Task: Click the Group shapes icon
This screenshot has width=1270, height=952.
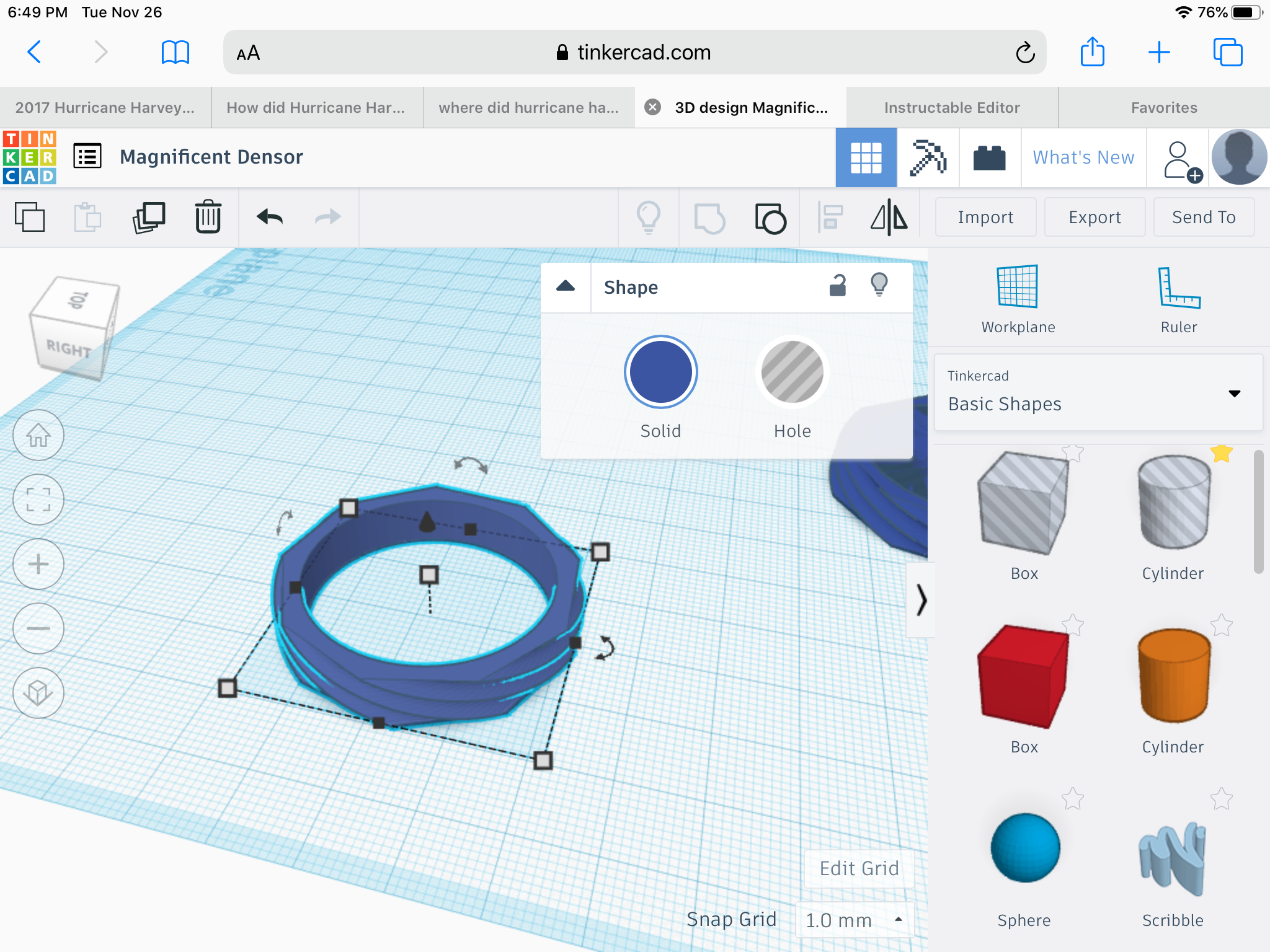Action: [x=709, y=218]
